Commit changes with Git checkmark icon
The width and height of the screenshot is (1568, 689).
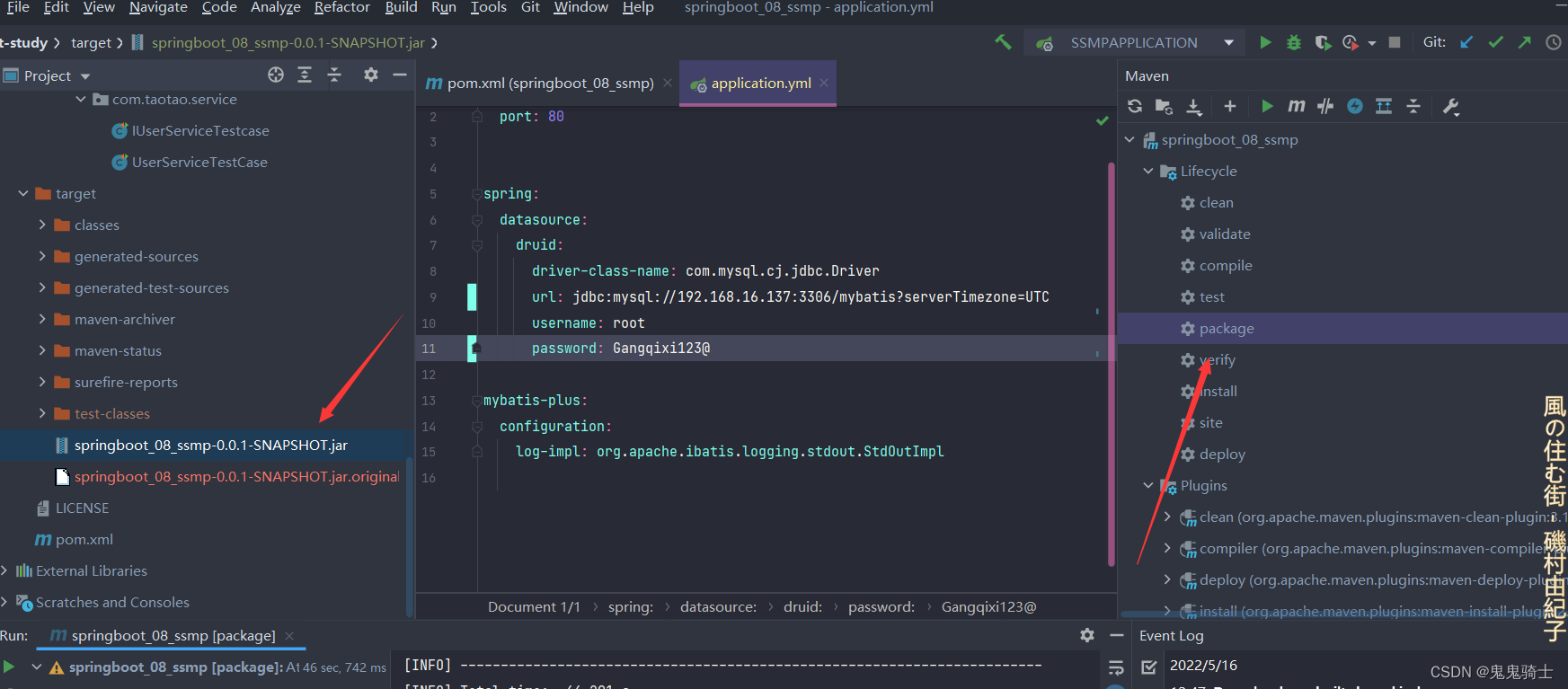tap(1496, 42)
